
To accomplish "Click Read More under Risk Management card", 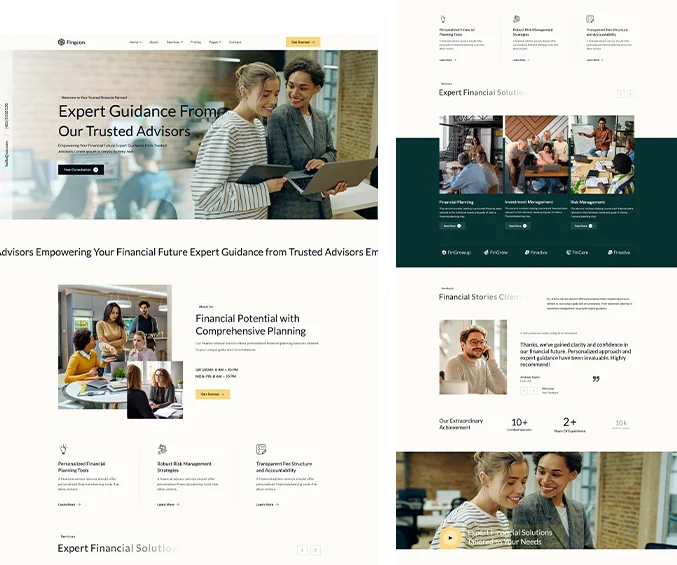I will [x=583, y=226].
